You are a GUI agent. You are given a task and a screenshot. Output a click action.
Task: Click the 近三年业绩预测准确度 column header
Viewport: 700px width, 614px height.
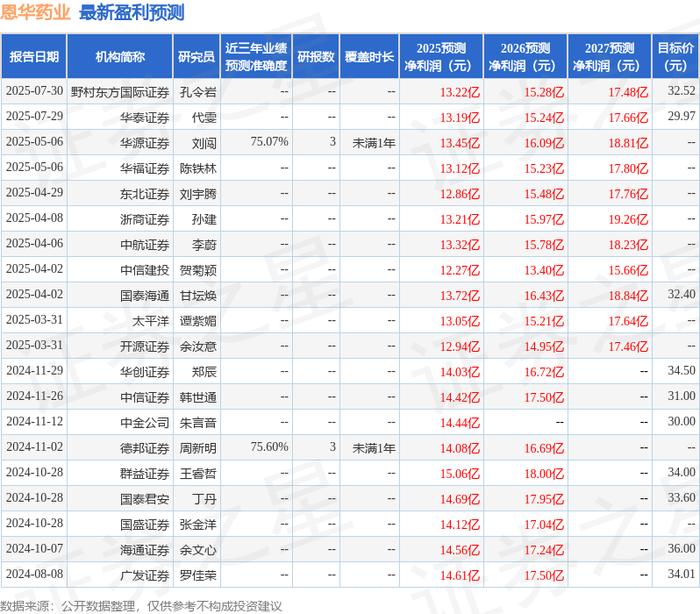pyautogui.click(x=256, y=57)
